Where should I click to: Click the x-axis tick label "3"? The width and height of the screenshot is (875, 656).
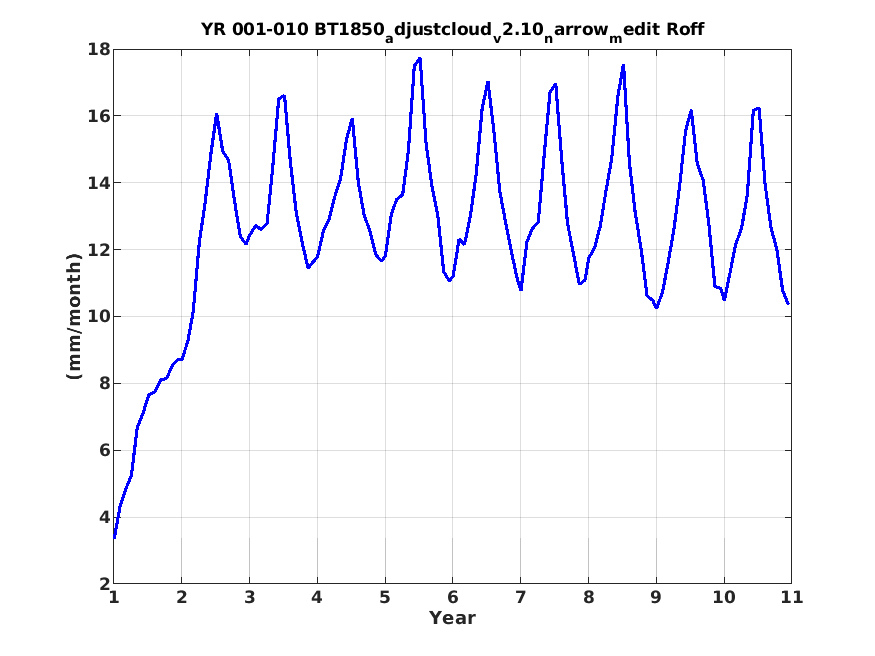249,597
